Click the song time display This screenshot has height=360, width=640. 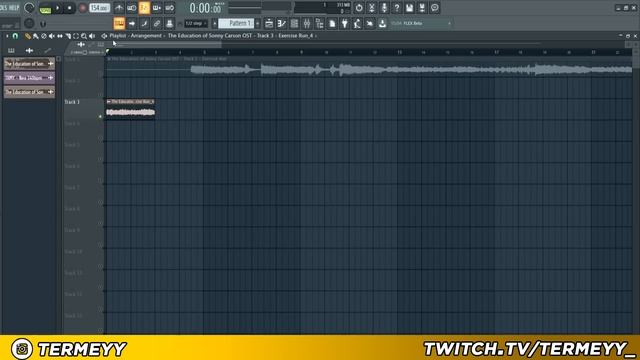(206, 8)
